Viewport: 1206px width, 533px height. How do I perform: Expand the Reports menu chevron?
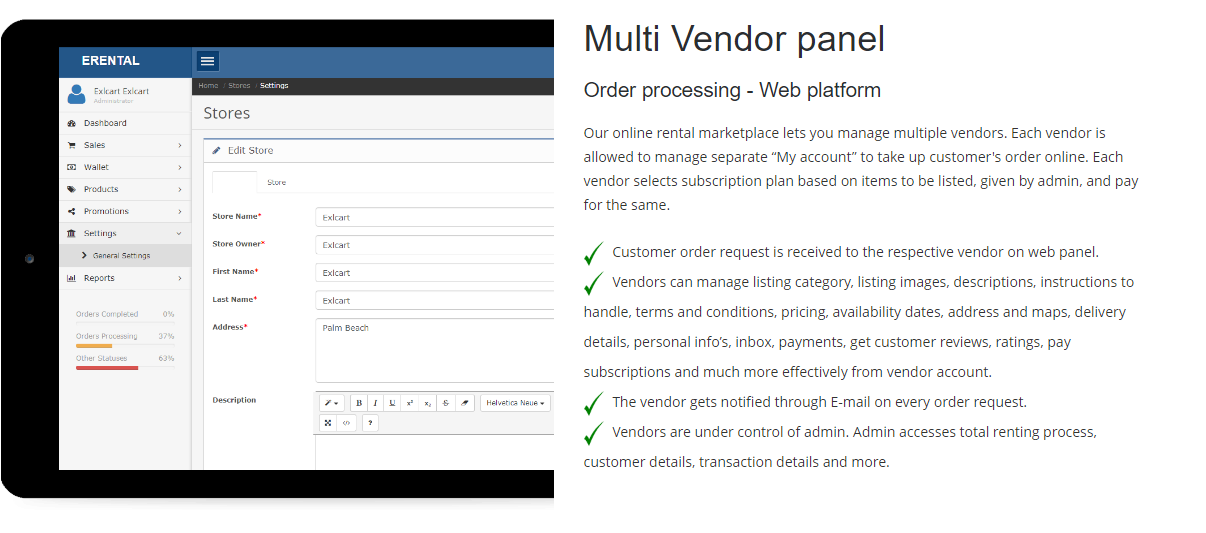click(180, 278)
